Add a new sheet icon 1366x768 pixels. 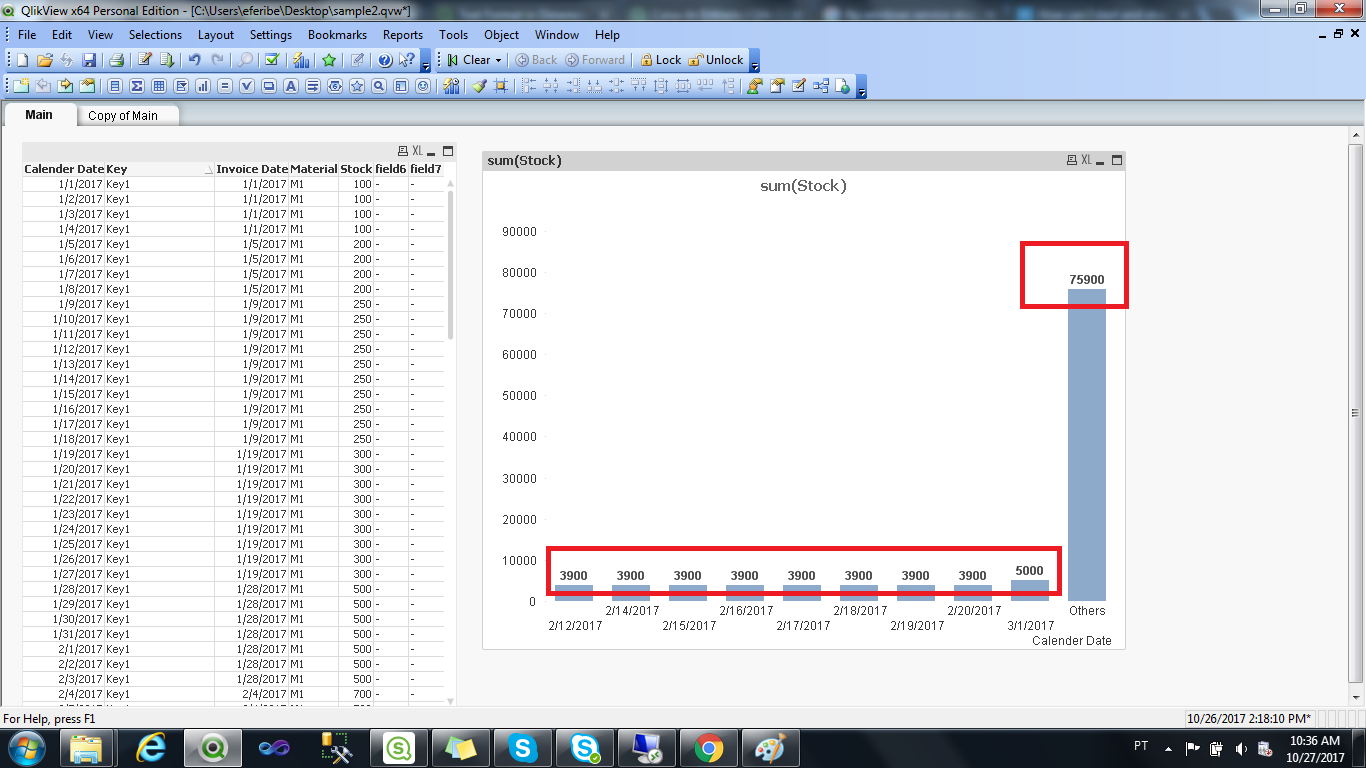(x=21, y=86)
